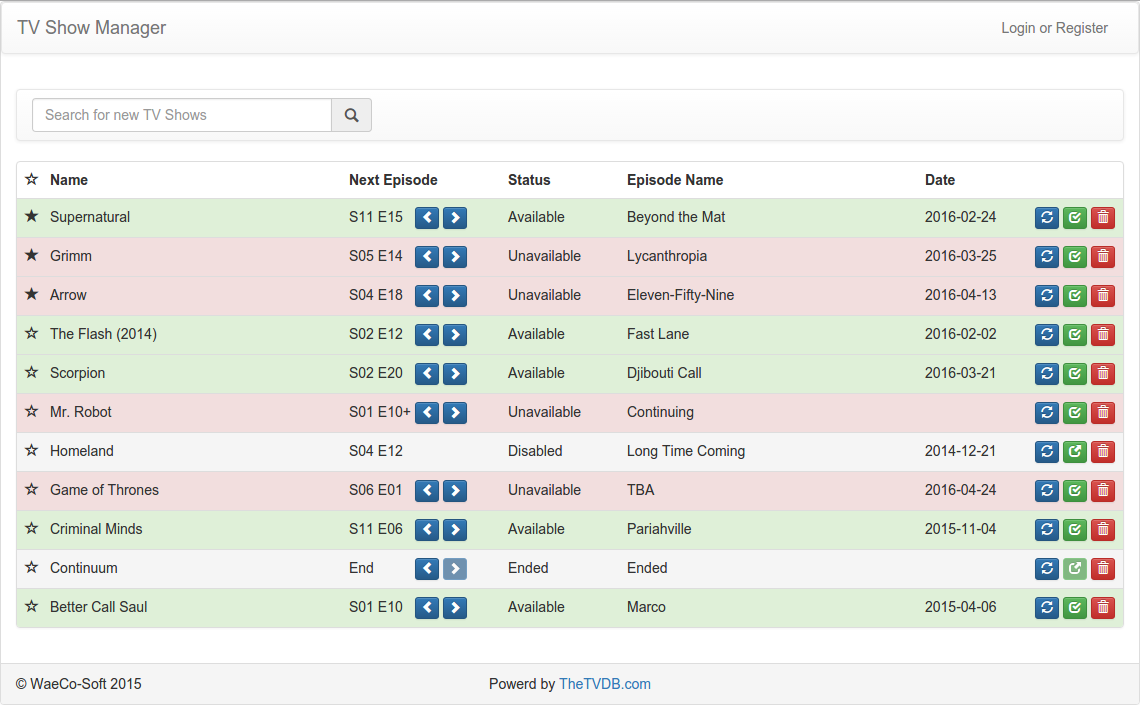This screenshot has width=1140, height=705.
Task: Click the TV Show Manager title
Action: (92, 28)
